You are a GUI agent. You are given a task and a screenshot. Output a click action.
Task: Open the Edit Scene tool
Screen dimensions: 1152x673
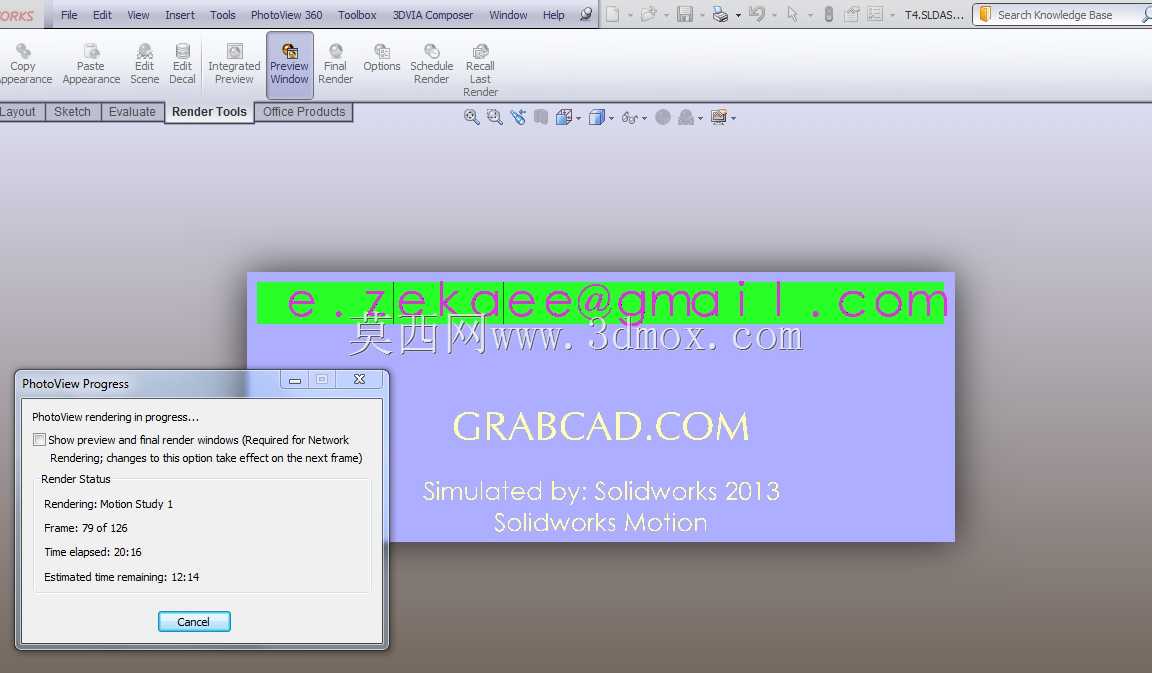tap(145, 65)
